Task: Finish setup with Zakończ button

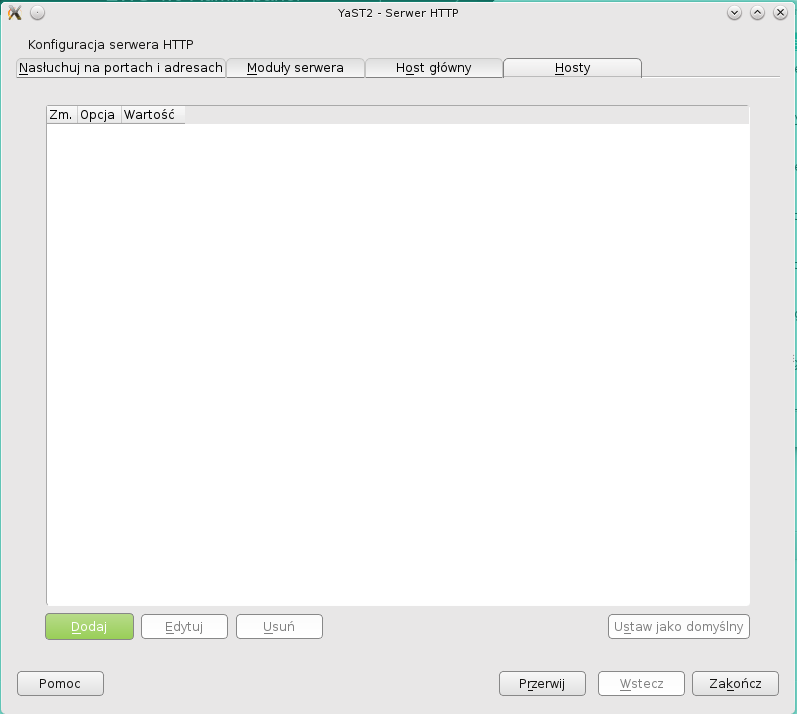Action: point(735,683)
